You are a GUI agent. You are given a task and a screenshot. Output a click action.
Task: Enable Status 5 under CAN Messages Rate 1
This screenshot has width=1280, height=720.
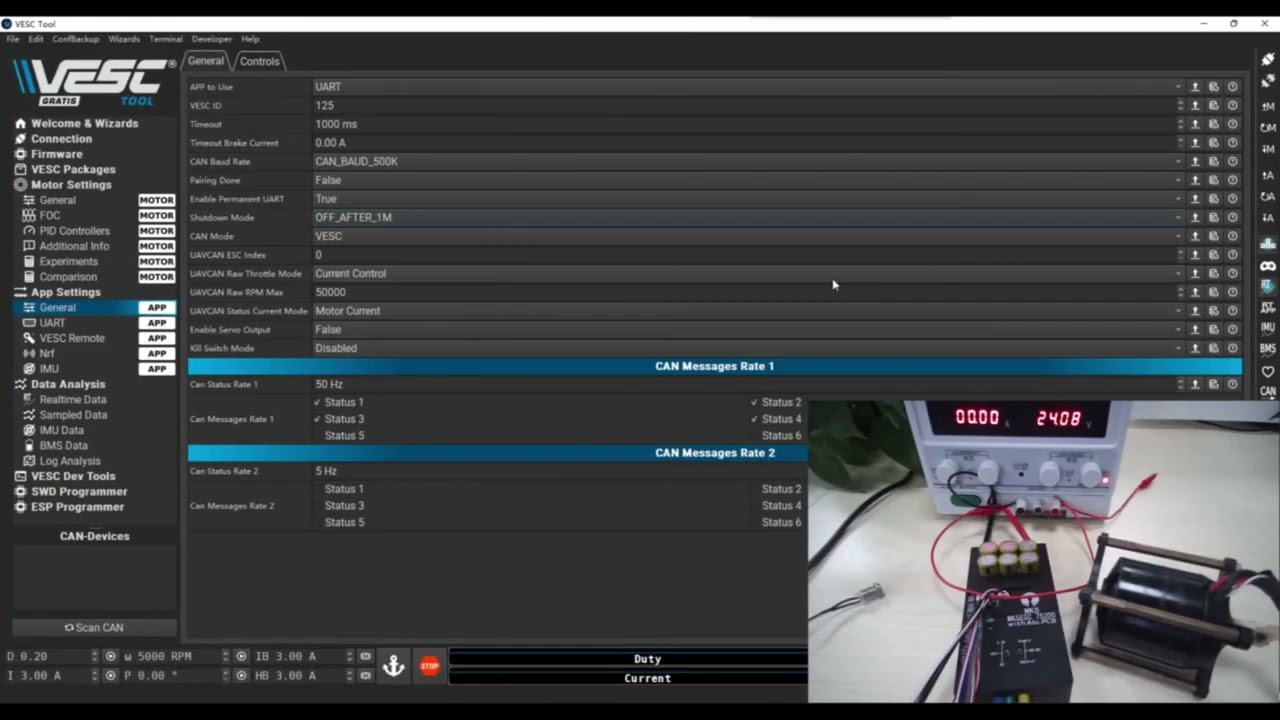point(339,436)
